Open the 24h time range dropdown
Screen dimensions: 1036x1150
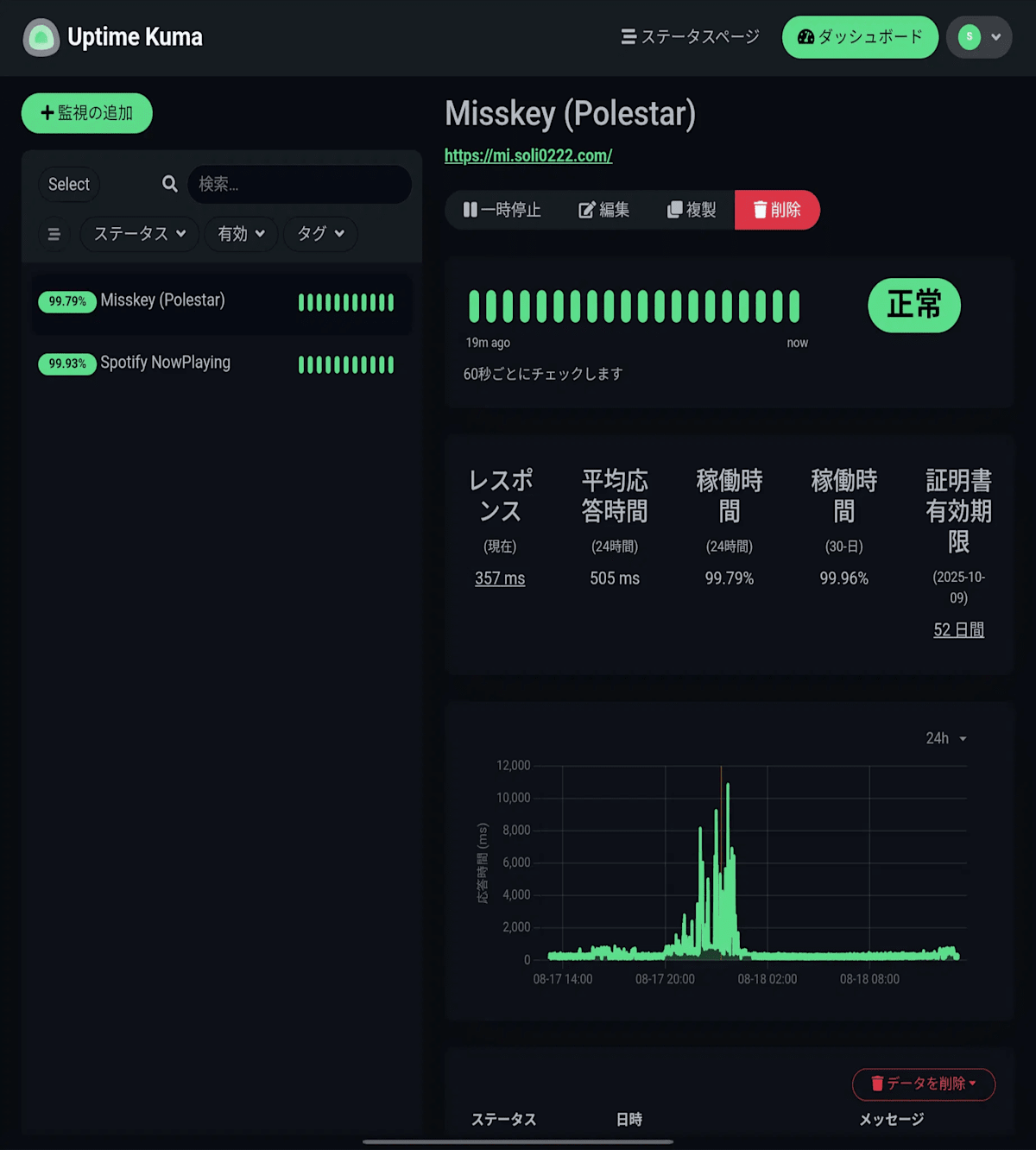[x=947, y=738]
